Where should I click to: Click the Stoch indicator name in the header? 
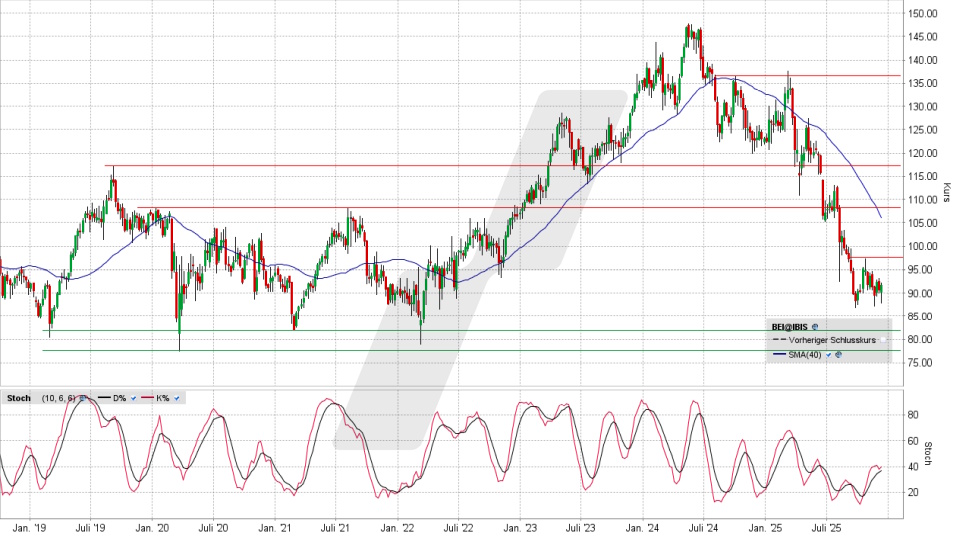18,398
